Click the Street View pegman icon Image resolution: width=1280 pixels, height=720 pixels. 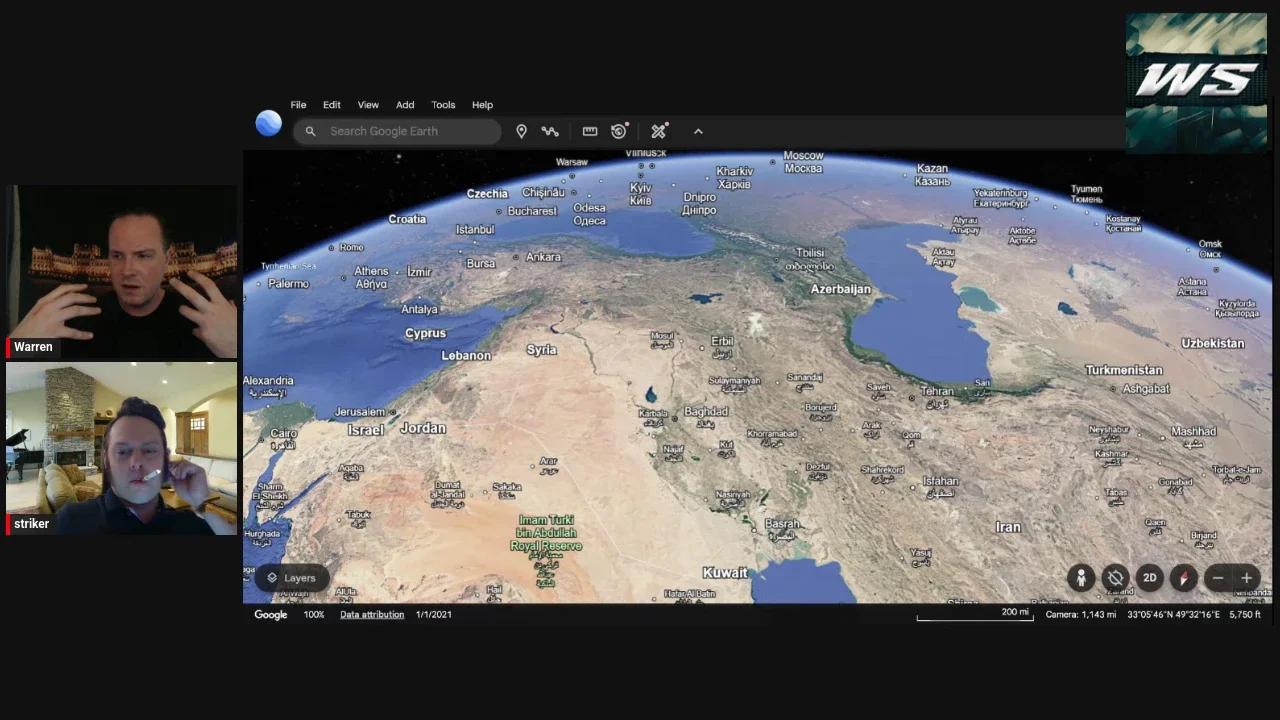point(1081,578)
